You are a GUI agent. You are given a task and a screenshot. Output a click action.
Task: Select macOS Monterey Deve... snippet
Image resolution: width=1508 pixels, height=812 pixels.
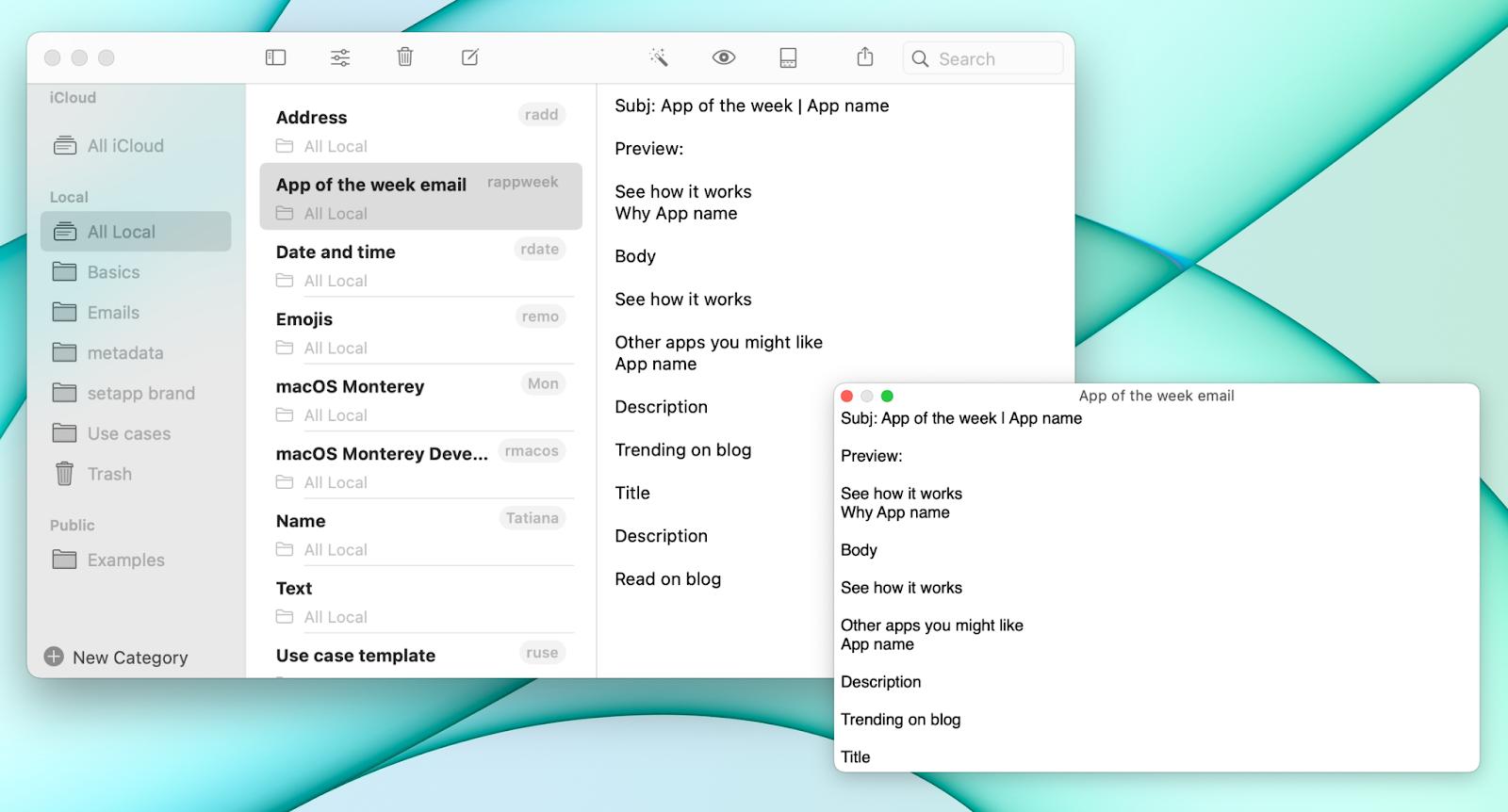click(420, 466)
